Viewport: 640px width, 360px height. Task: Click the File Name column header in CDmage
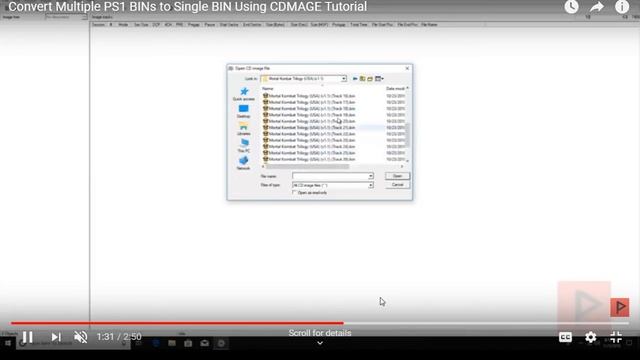point(429,25)
